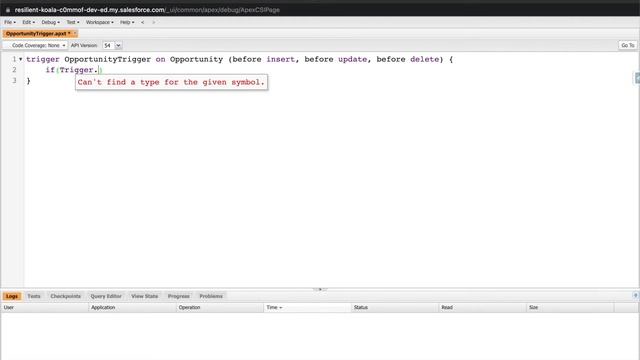Click the 'delete' keyword on line 1
The width and height of the screenshot is (640, 360).
tap(424, 59)
